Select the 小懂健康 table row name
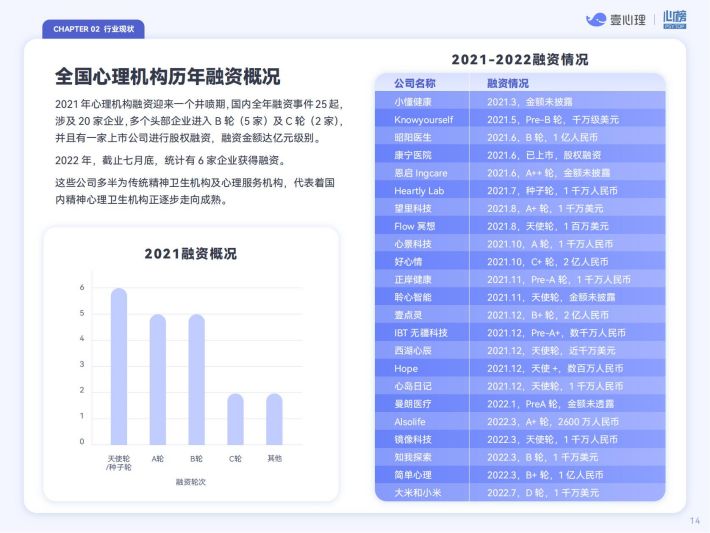 click(413, 102)
